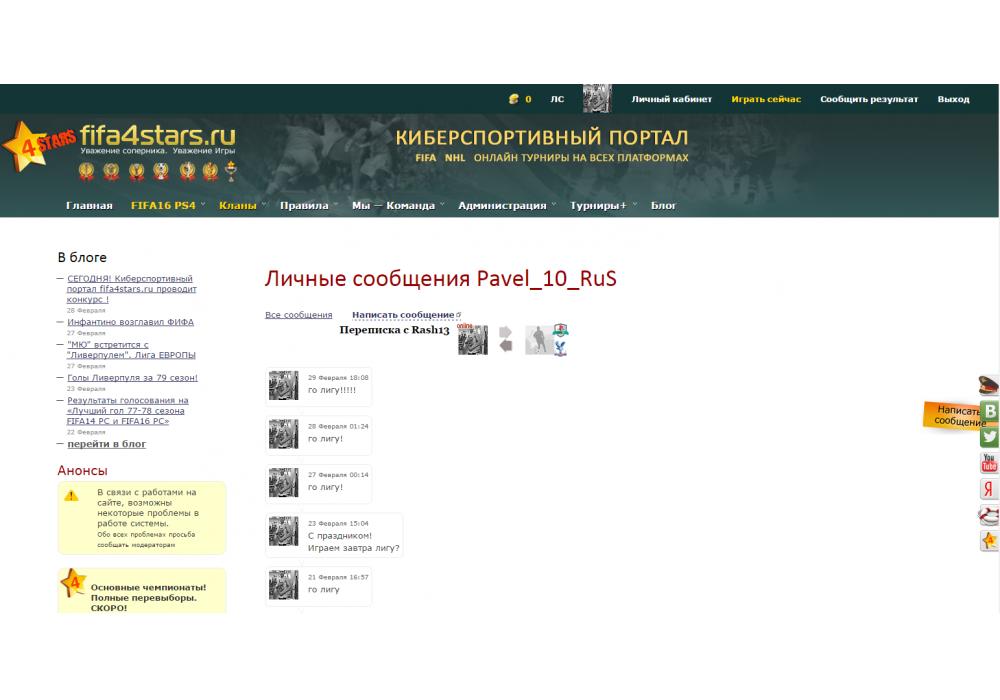This screenshot has height=700, width=1000.
Task: Click the Переписка с Rash13 title
Action: click(394, 330)
